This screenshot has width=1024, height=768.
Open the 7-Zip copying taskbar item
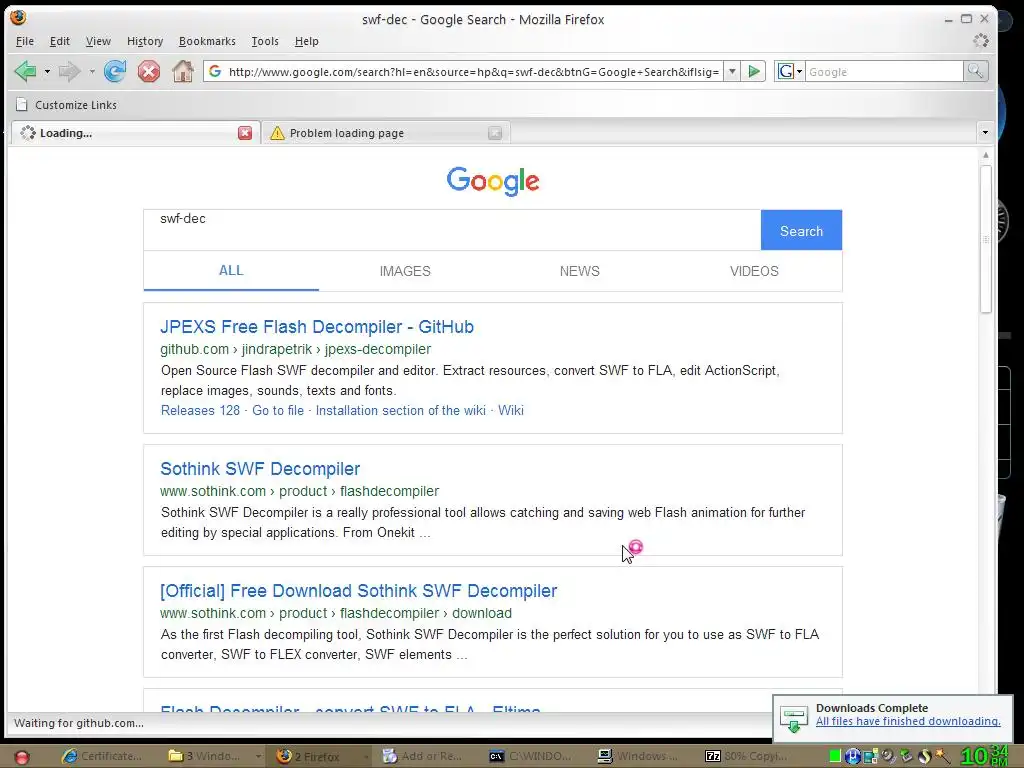(746, 756)
